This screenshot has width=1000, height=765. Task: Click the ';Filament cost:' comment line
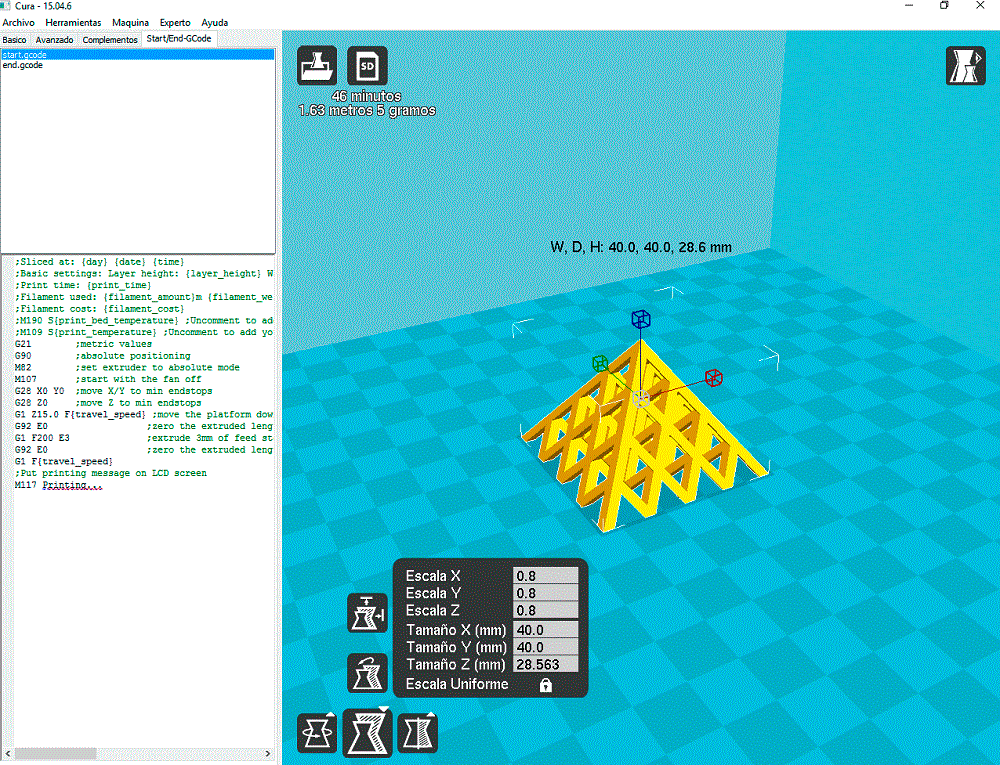(99, 309)
